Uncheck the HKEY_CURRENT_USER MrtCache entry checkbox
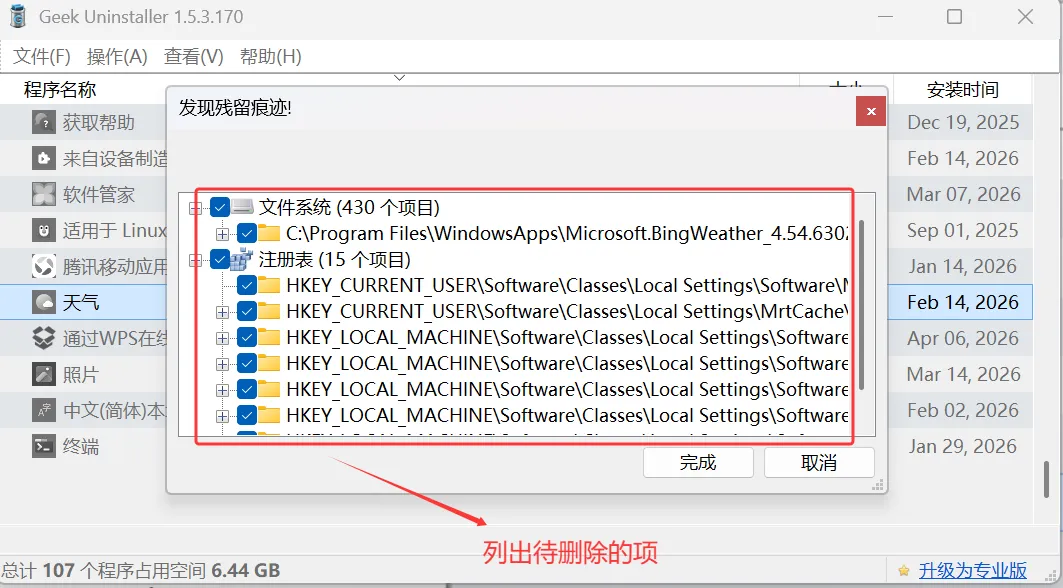 247,311
